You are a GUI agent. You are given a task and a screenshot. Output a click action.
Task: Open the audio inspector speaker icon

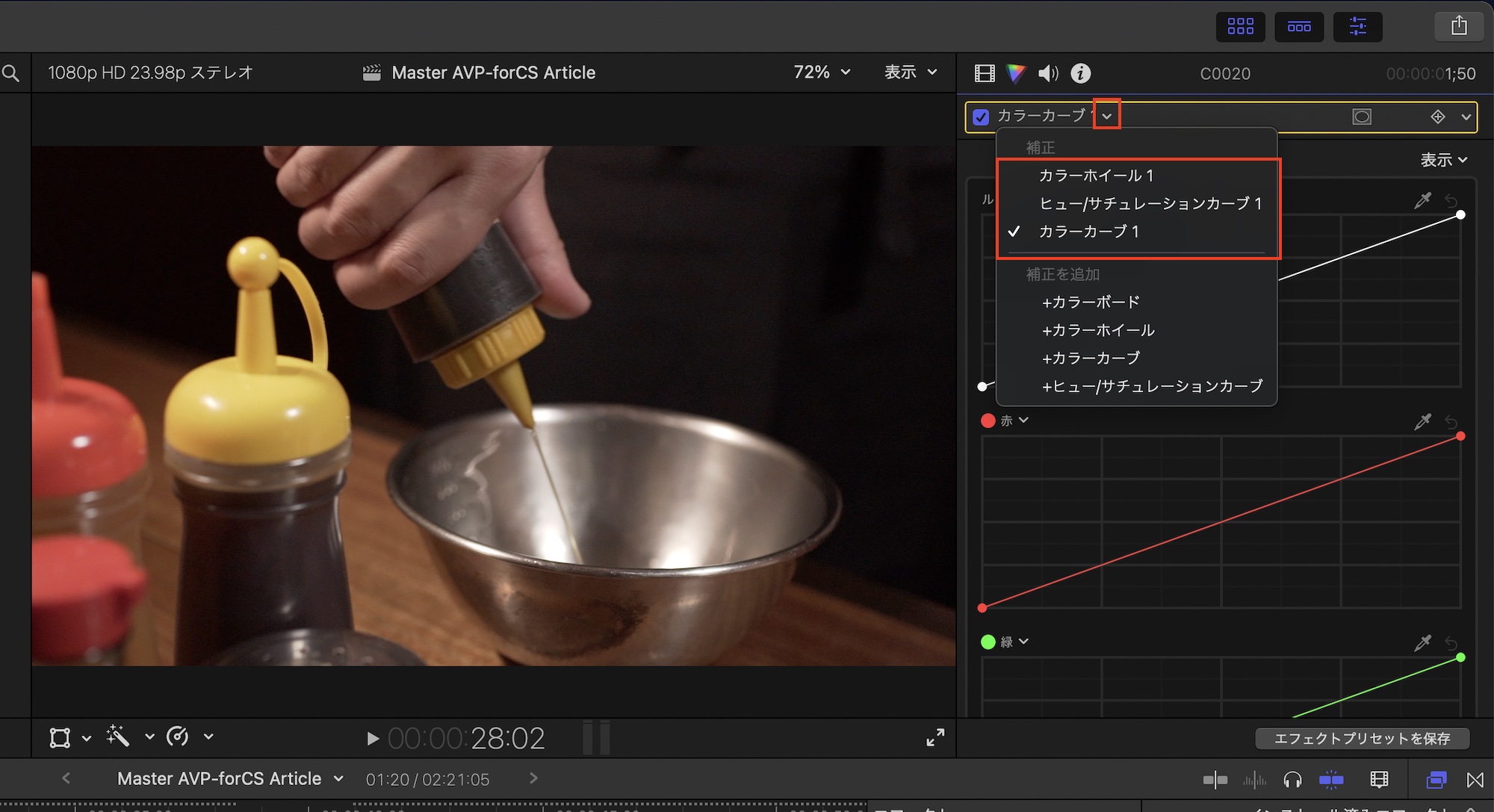1048,73
